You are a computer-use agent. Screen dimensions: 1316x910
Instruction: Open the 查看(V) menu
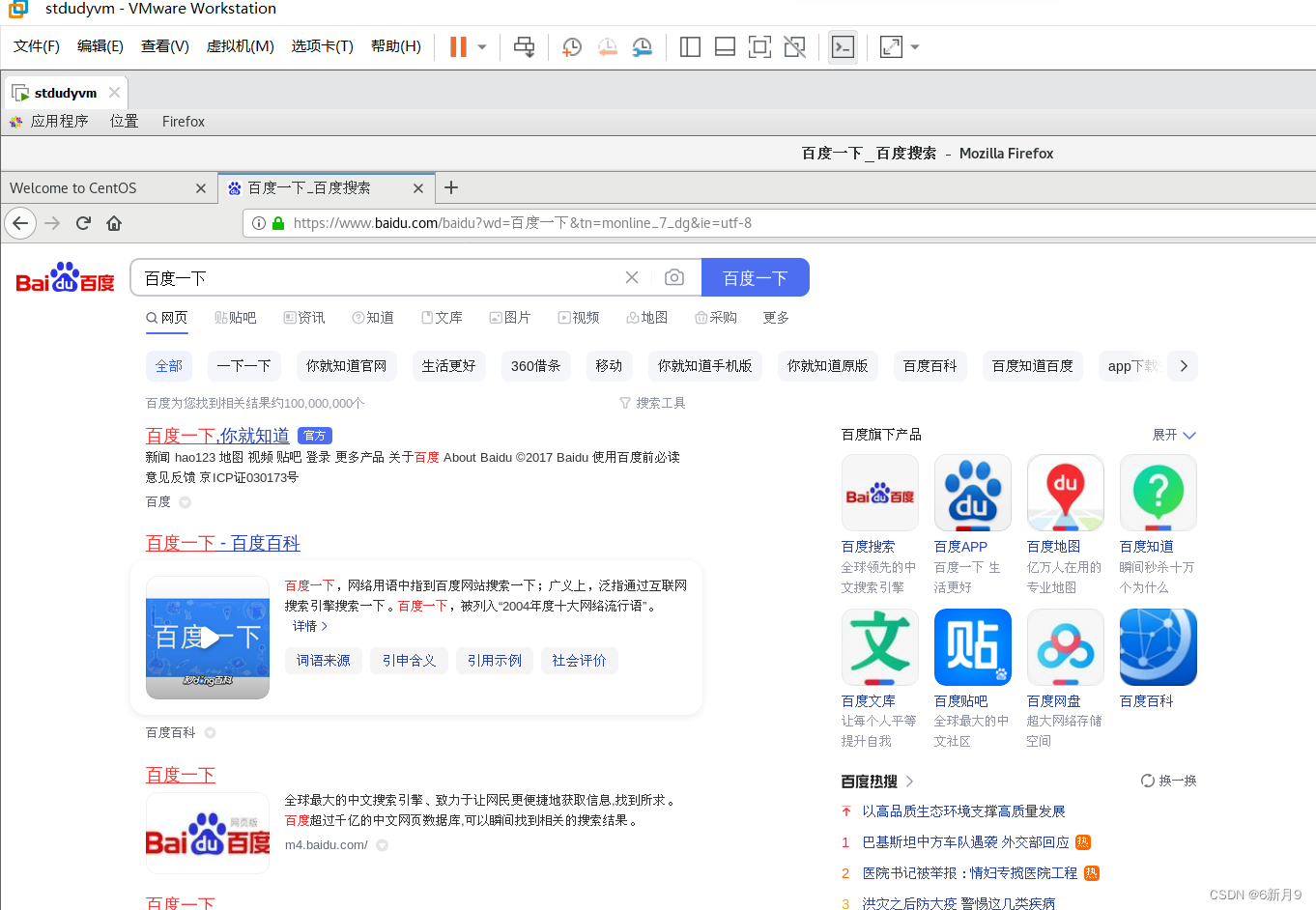click(x=165, y=46)
